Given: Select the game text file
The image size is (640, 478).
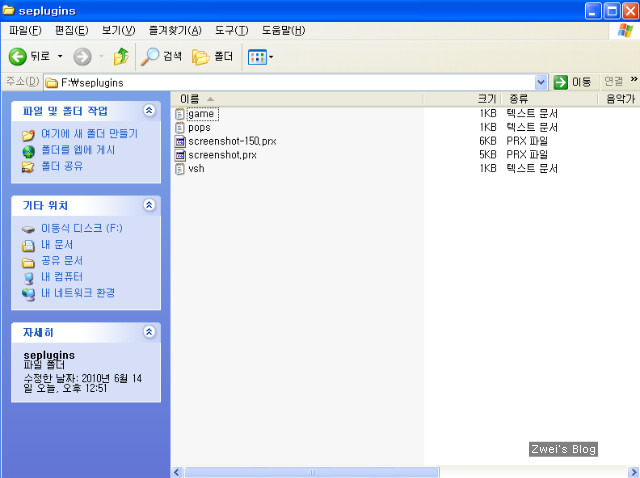Looking at the screenshot, I should 202,114.
